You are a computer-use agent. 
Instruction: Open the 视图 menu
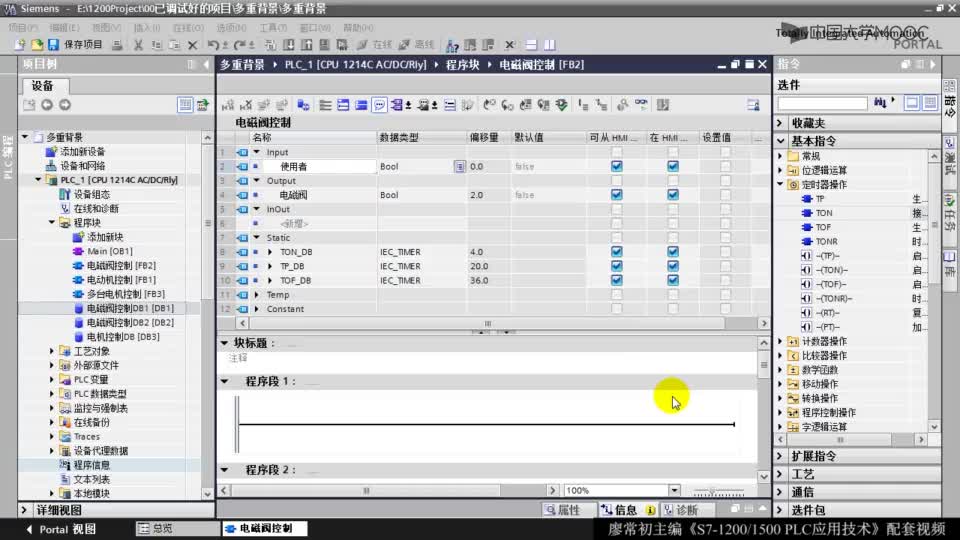coord(106,28)
